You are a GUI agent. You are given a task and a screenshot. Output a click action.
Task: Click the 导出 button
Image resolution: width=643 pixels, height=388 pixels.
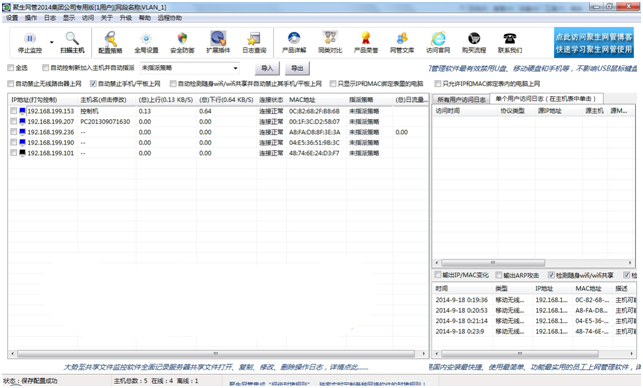[297, 68]
